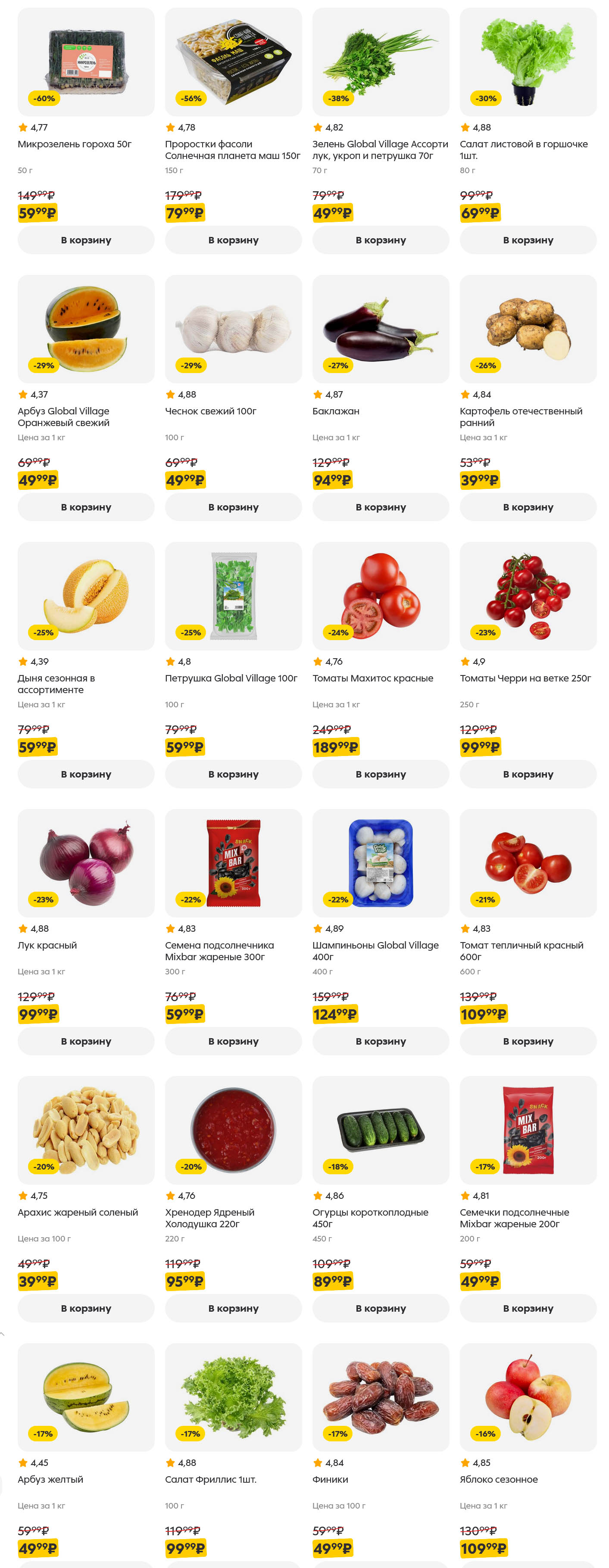Add Лук красный to cart

point(86,1041)
